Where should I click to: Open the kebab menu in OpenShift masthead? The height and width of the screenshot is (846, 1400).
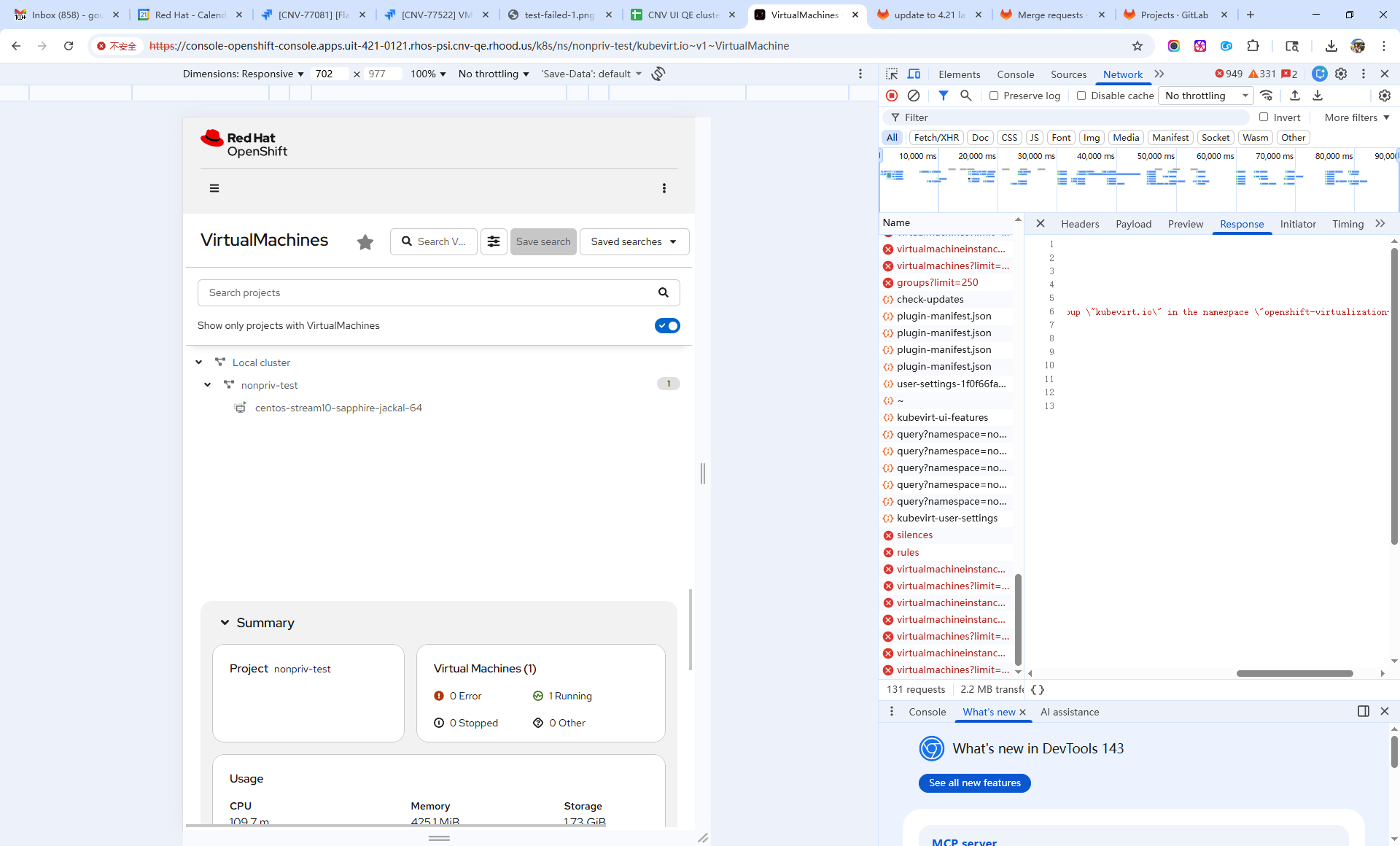click(x=664, y=188)
